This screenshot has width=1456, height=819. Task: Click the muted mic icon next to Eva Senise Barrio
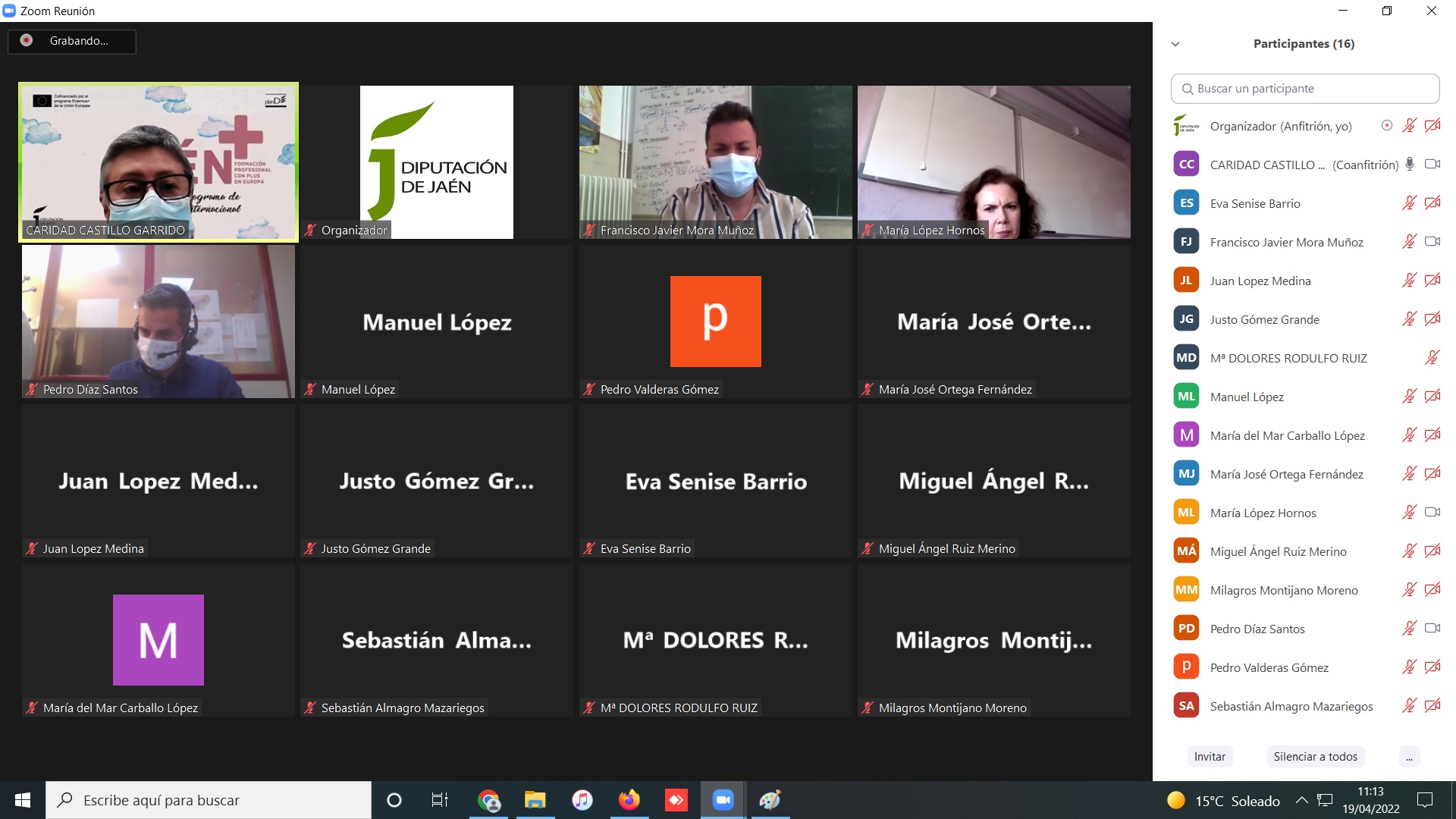pos(1409,203)
